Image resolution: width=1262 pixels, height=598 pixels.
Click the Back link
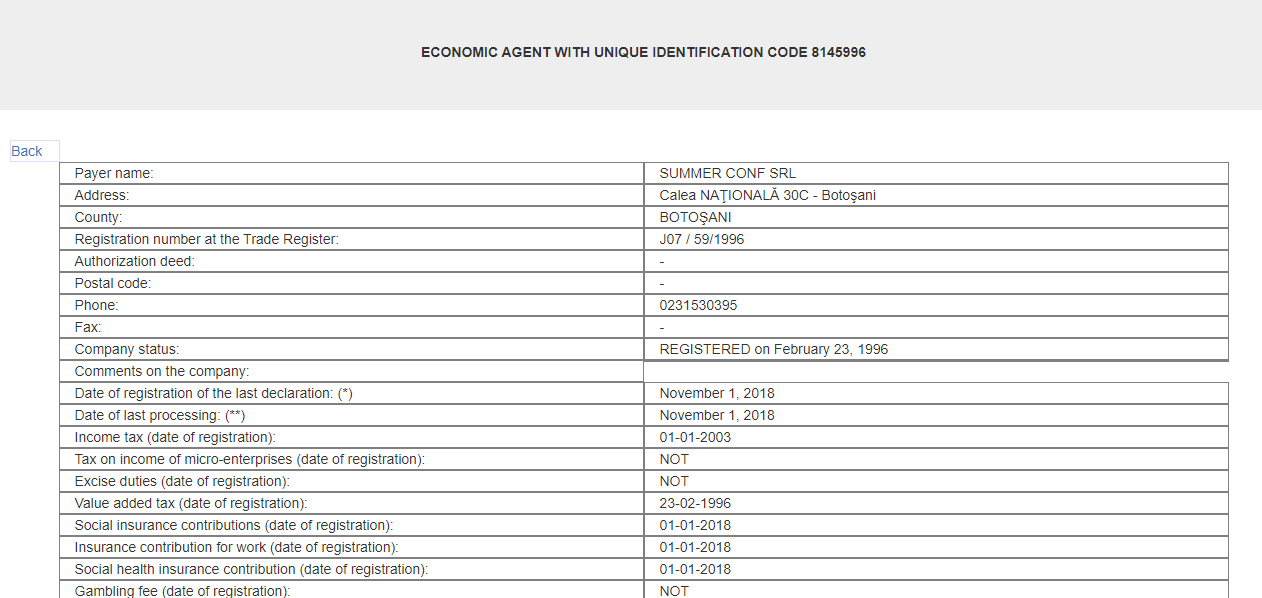[x=27, y=151]
